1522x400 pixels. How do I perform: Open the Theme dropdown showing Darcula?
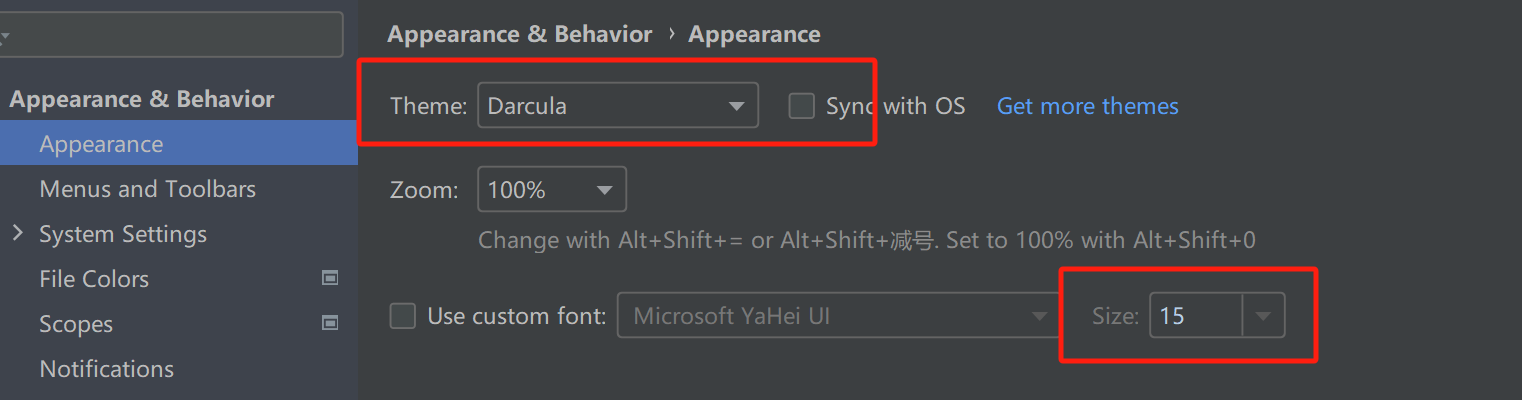(617, 106)
